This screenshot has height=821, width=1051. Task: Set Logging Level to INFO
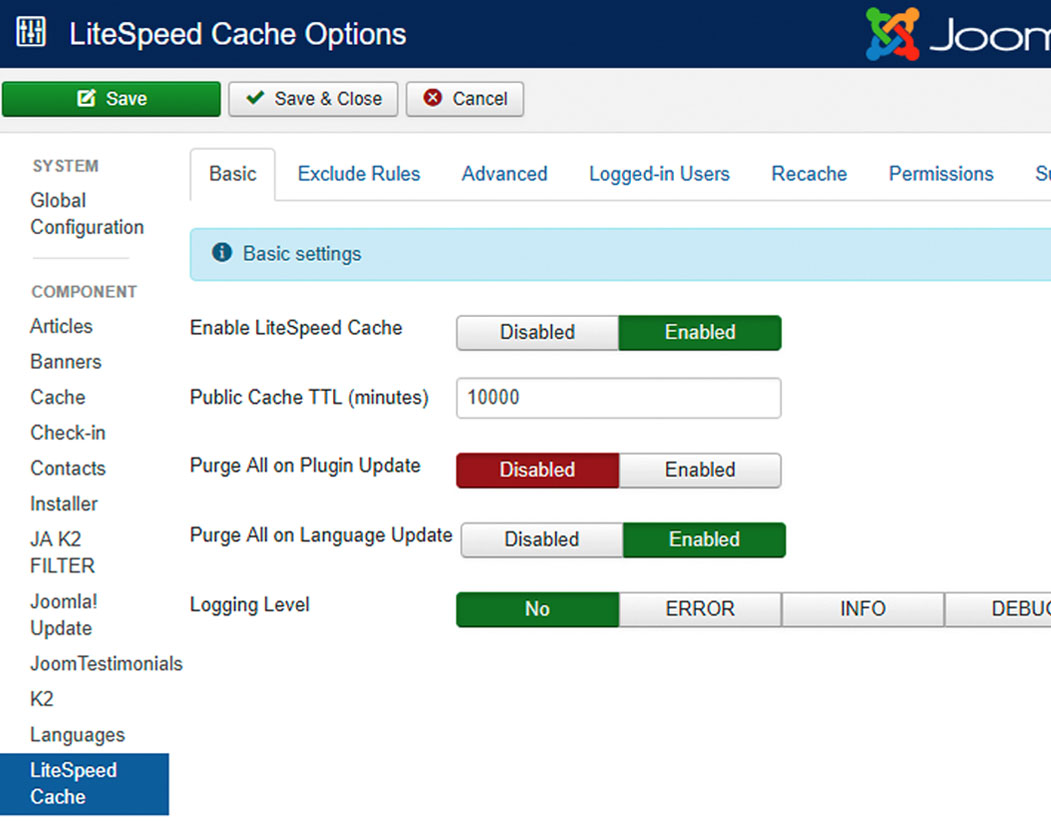tap(863, 609)
